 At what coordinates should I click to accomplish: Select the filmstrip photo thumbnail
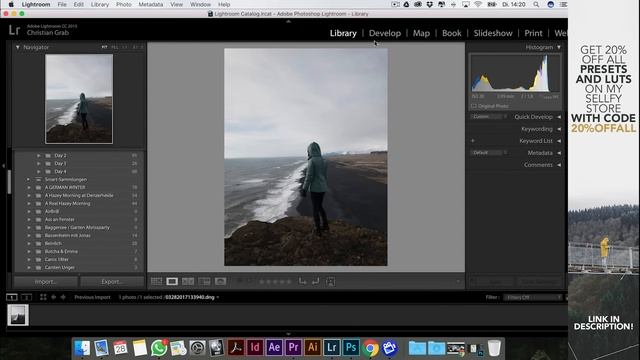[x=18, y=315]
